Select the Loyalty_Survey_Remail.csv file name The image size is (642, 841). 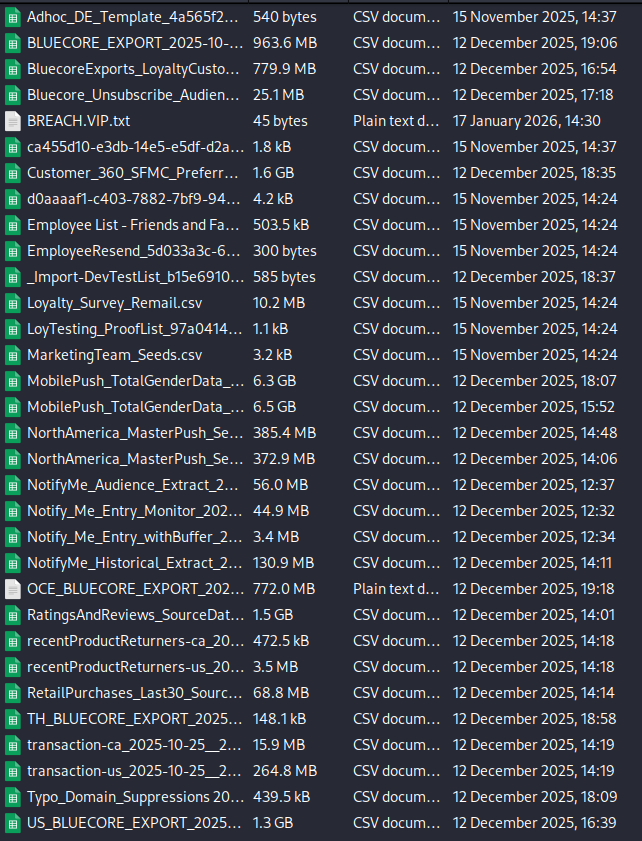point(114,303)
